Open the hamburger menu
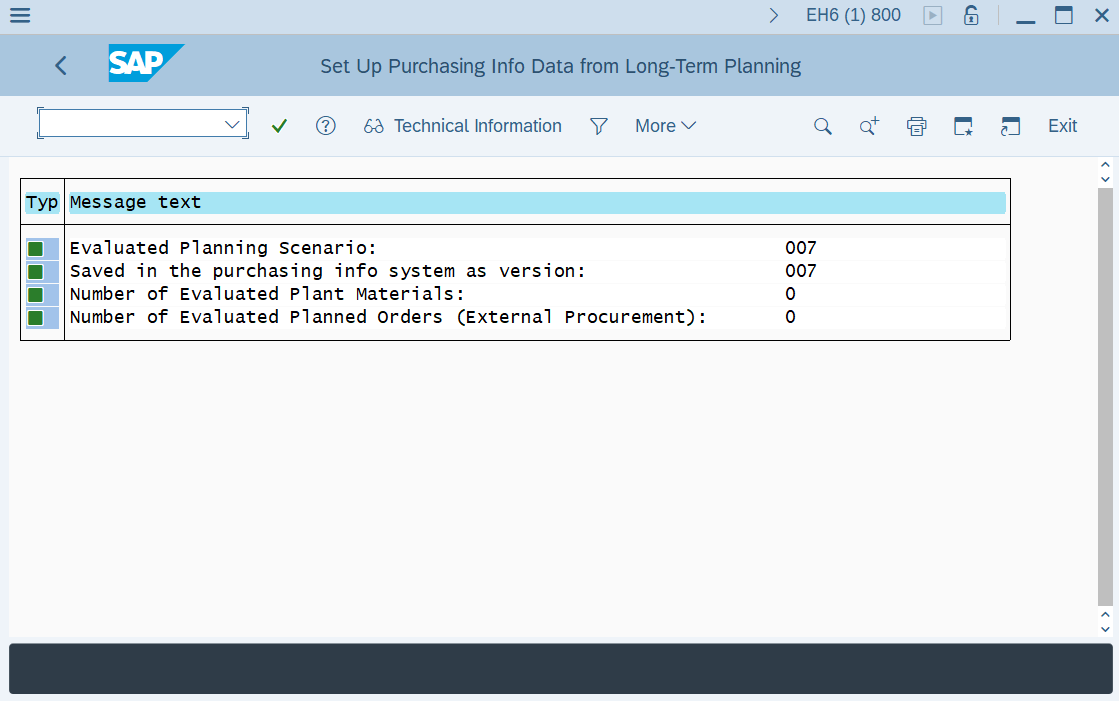This screenshot has height=701, width=1119. pos(19,15)
